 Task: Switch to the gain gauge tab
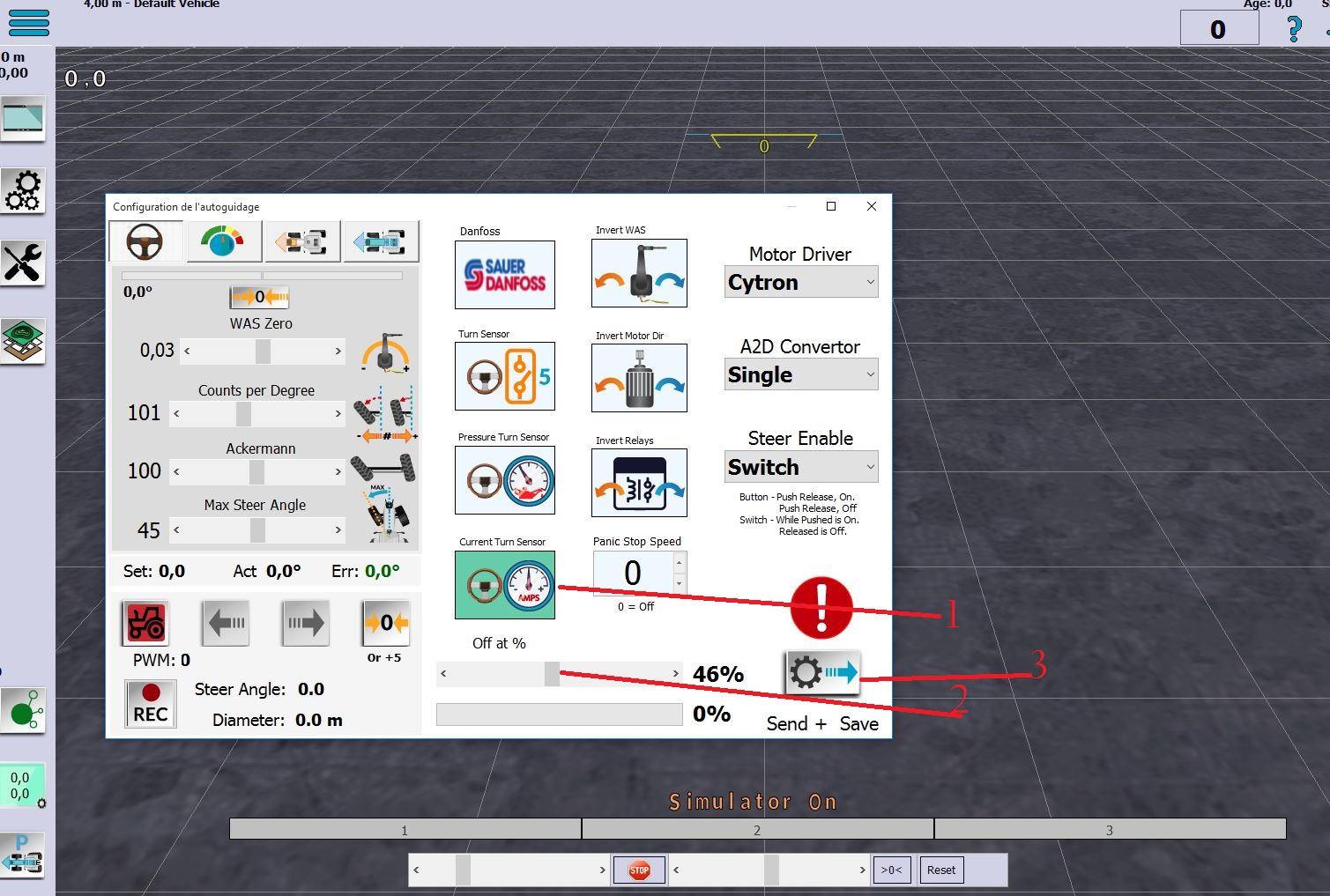coord(224,241)
